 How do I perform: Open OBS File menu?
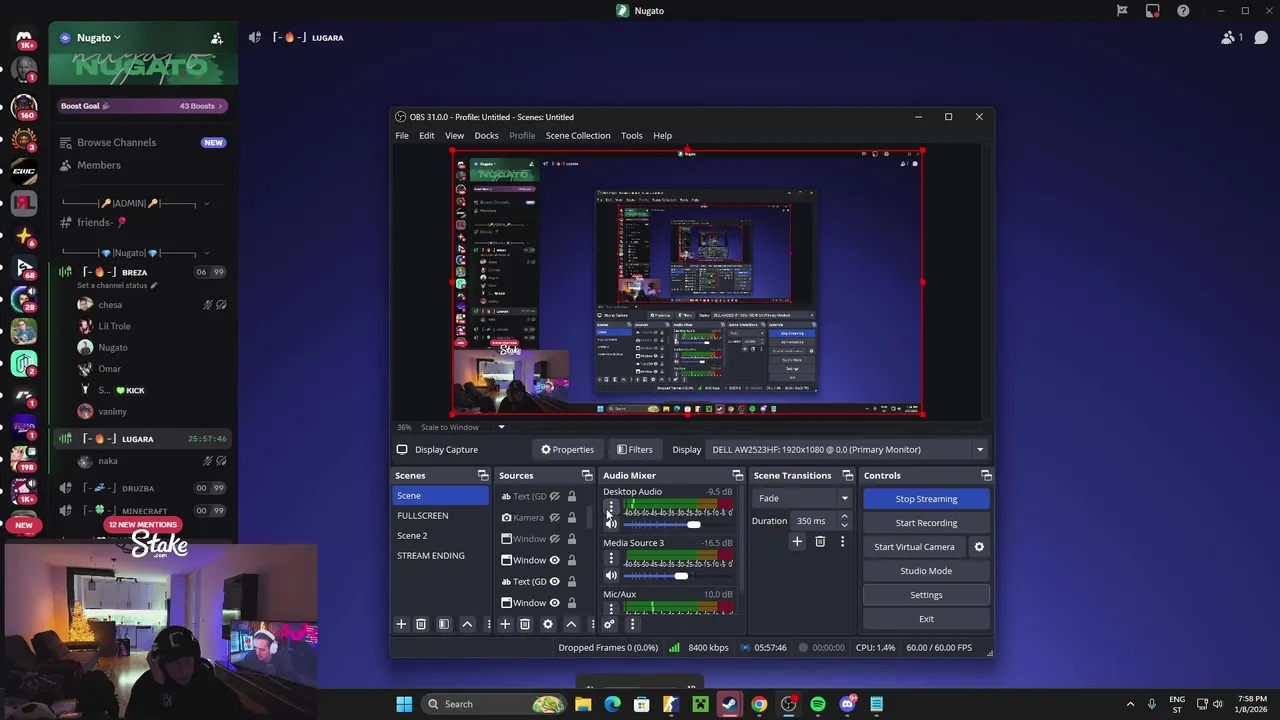[x=401, y=136]
